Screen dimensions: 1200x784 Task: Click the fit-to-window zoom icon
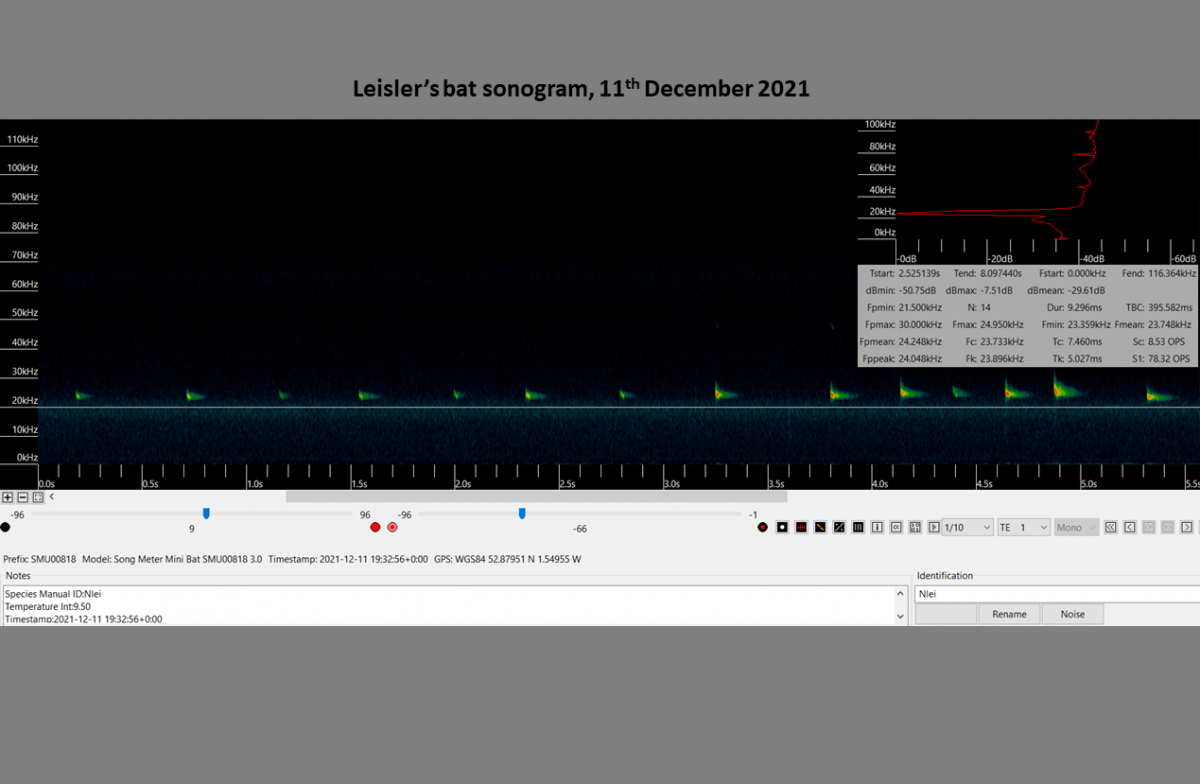(38, 497)
